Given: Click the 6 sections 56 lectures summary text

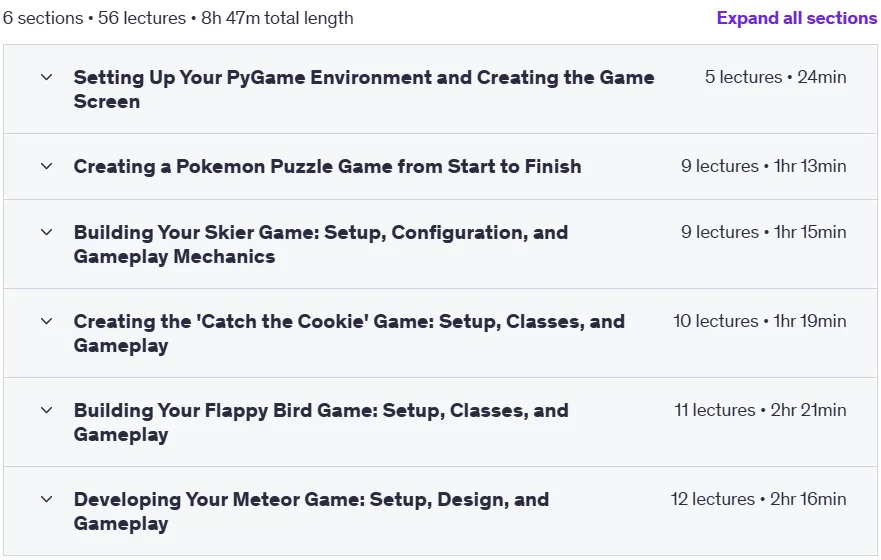Looking at the screenshot, I should (x=178, y=18).
